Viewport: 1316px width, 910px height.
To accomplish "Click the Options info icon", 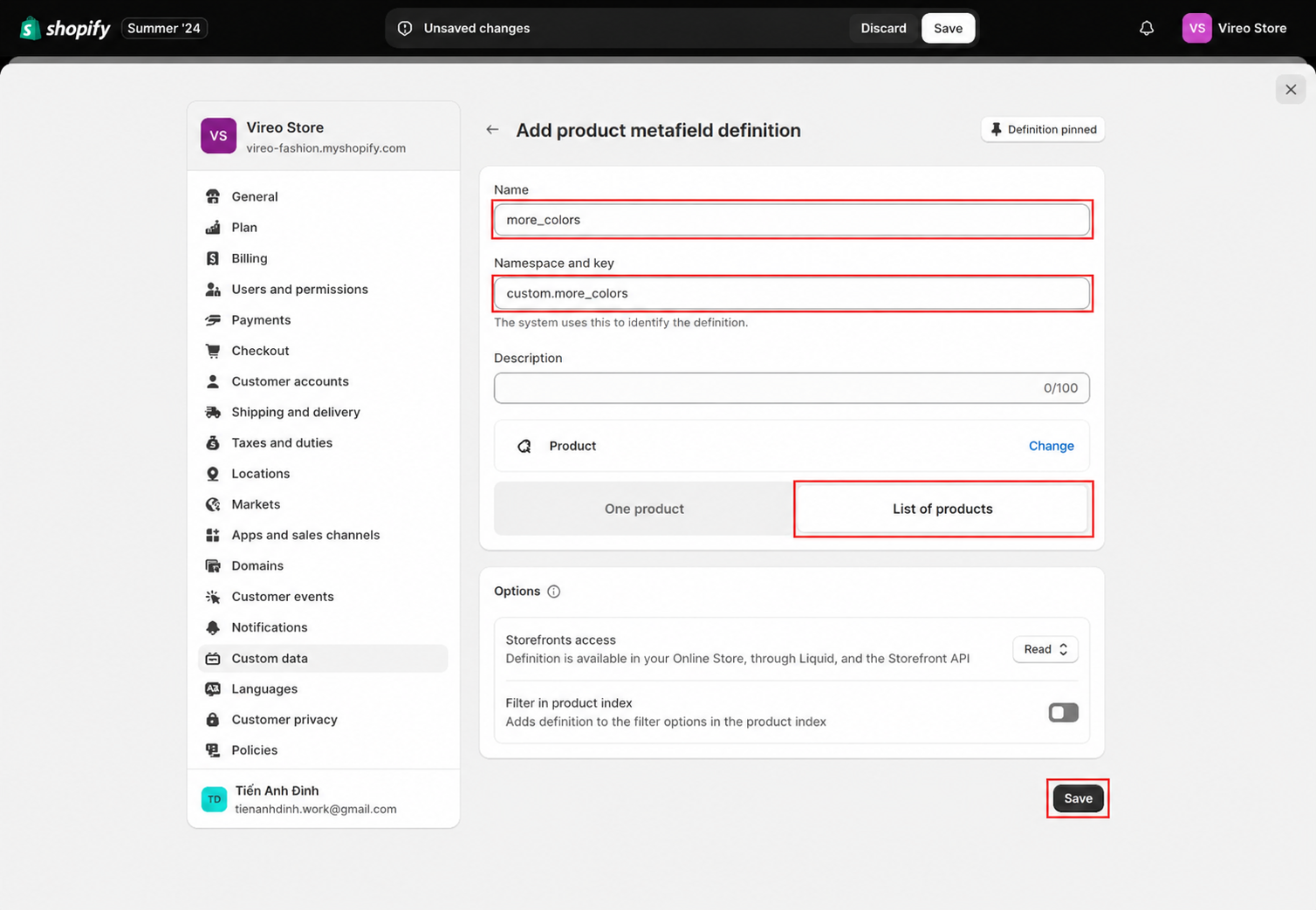I will tap(553, 591).
